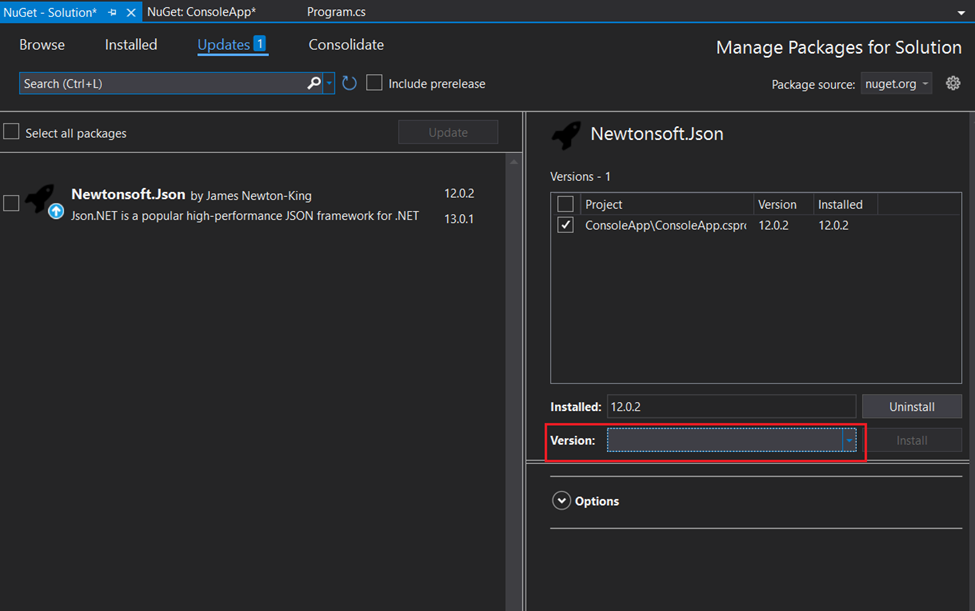
Task: Check Select all packages
Action: point(12,131)
